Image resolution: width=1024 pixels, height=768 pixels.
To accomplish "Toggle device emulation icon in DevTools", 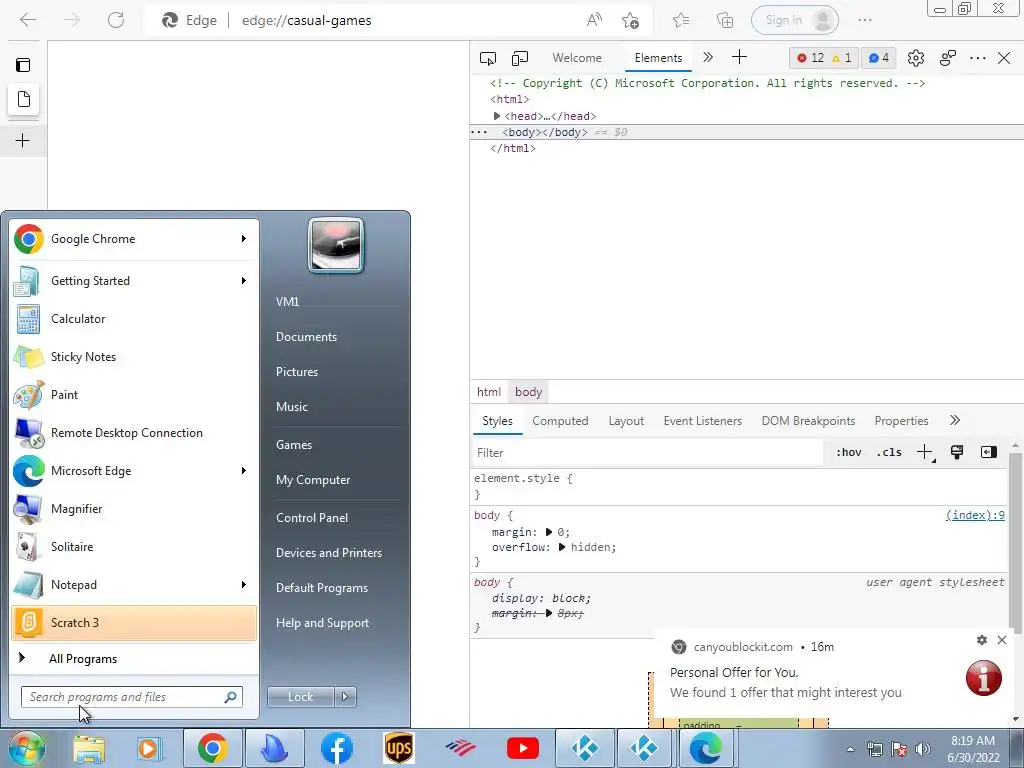I will coord(520,58).
